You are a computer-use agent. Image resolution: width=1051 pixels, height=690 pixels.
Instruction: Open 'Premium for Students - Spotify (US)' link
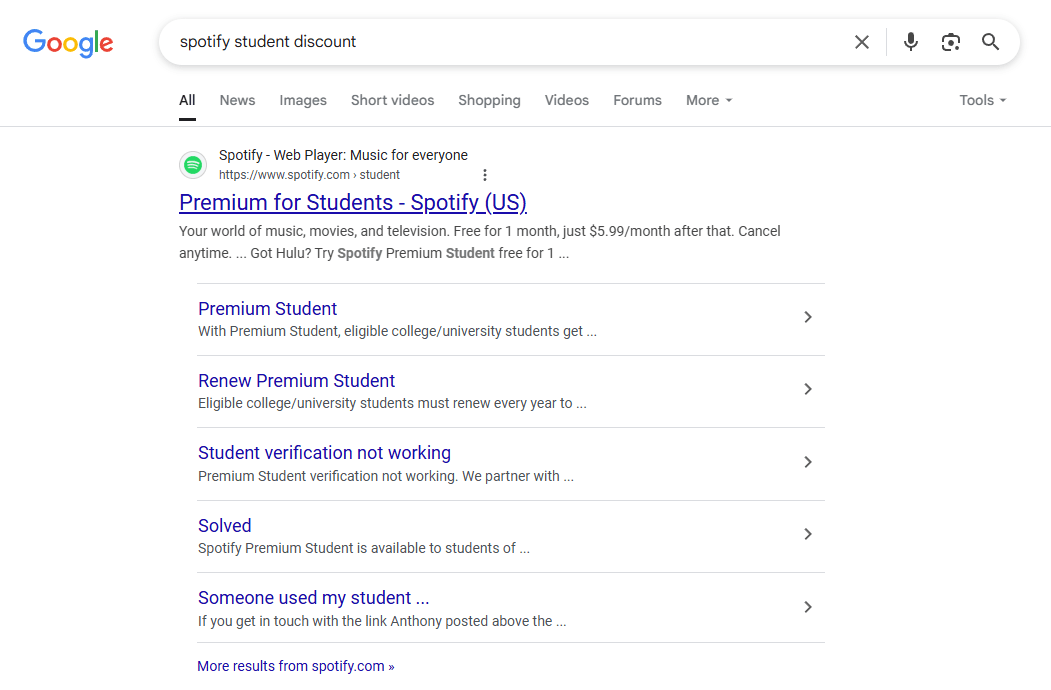353,203
